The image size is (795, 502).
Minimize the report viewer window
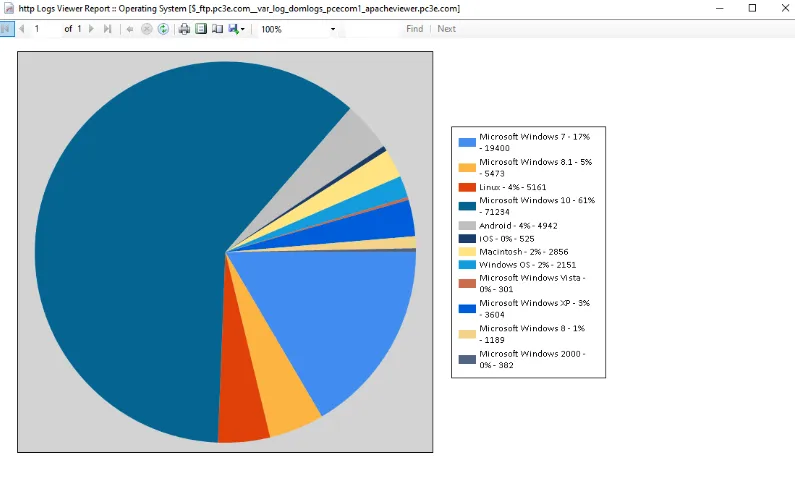pos(719,8)
